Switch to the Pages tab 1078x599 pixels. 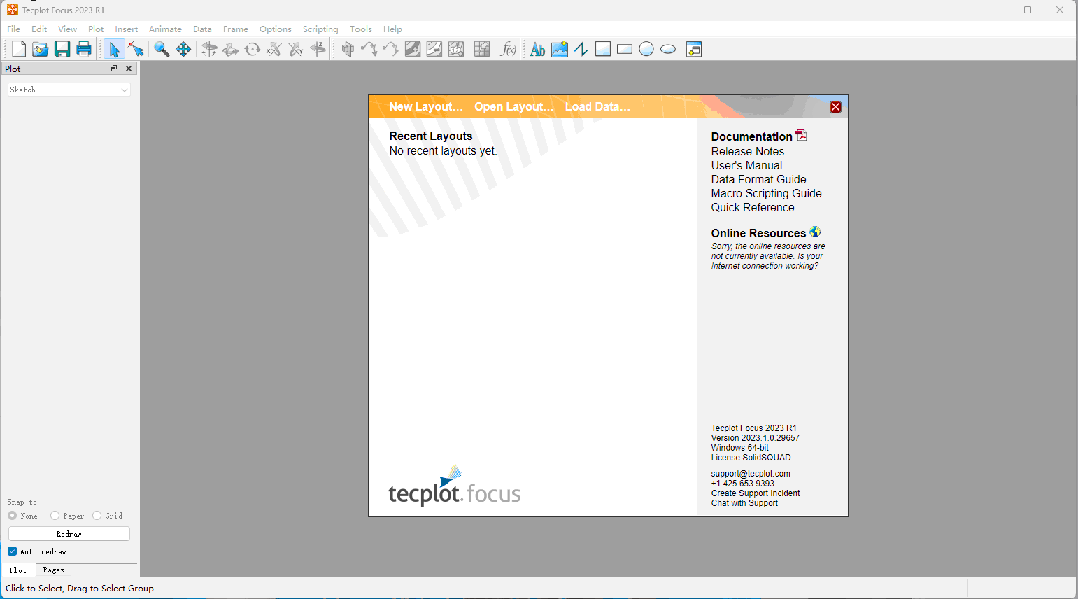pyautogui.click(x=53, y=570)
